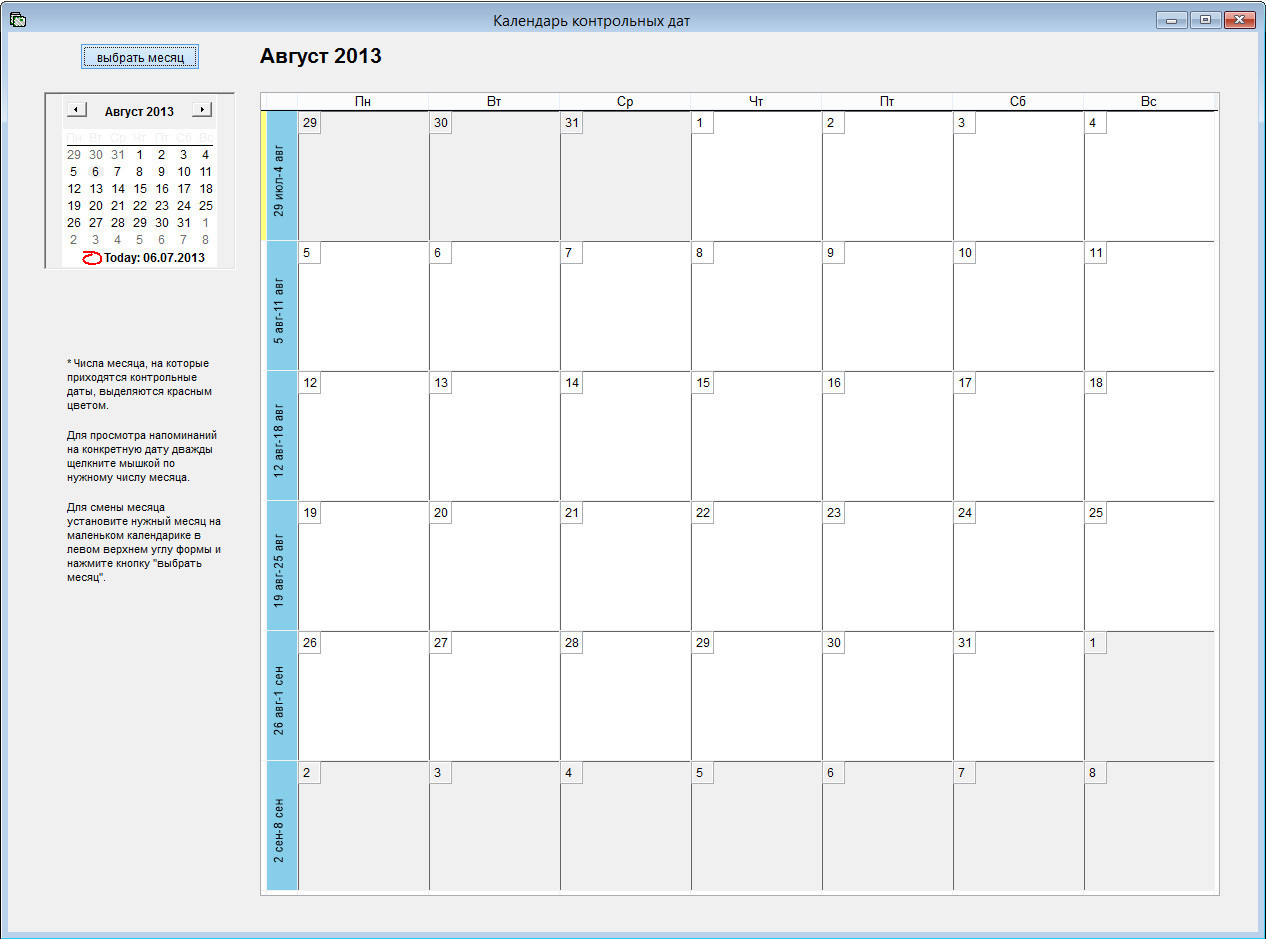Select week row "19 авг-25 авг"

(282, 566)
